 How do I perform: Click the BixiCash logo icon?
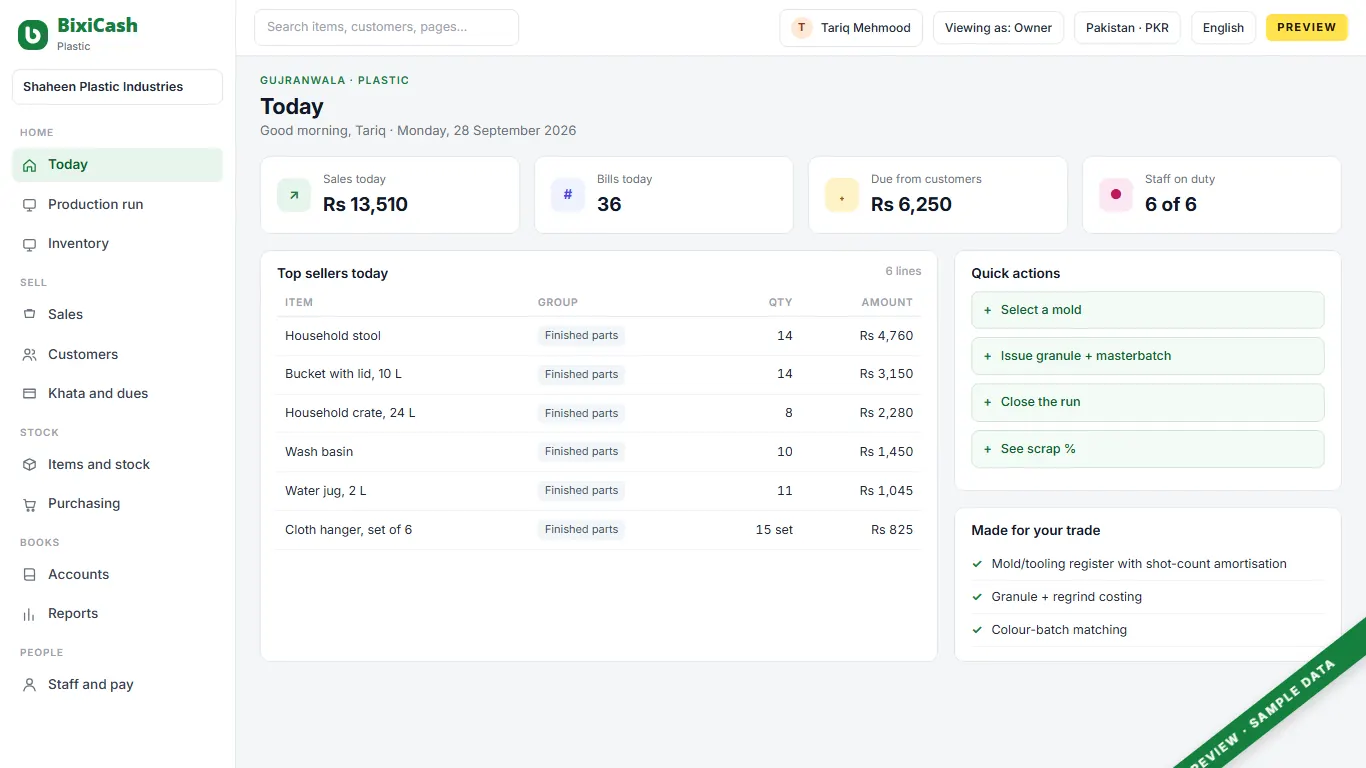33,35
